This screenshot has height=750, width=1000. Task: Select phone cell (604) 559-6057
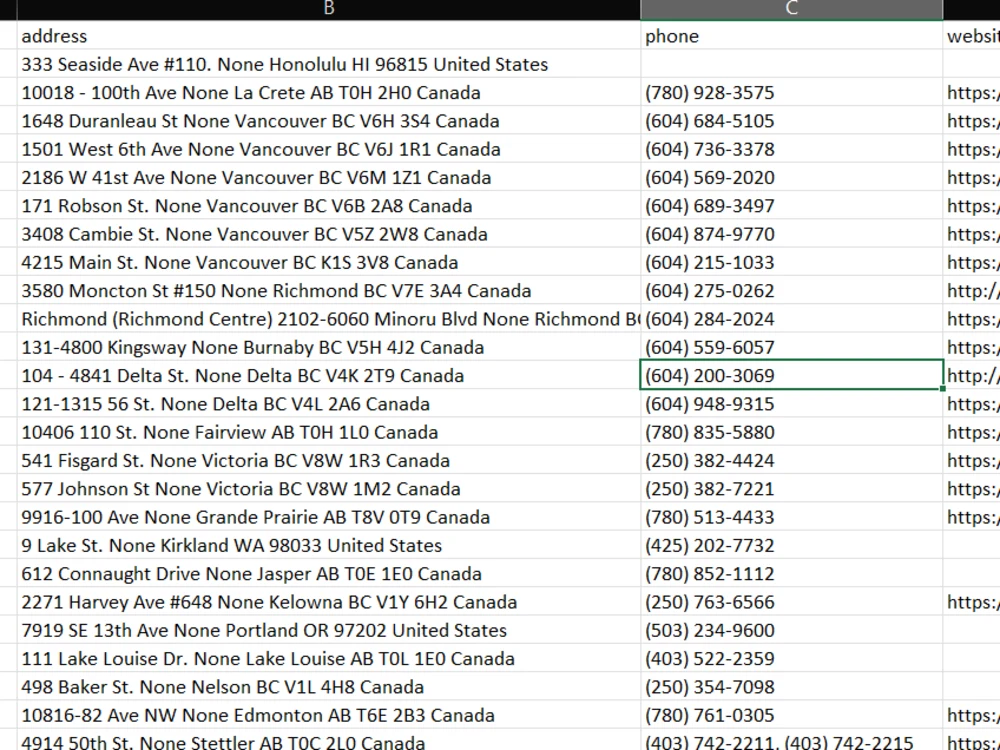791,347
